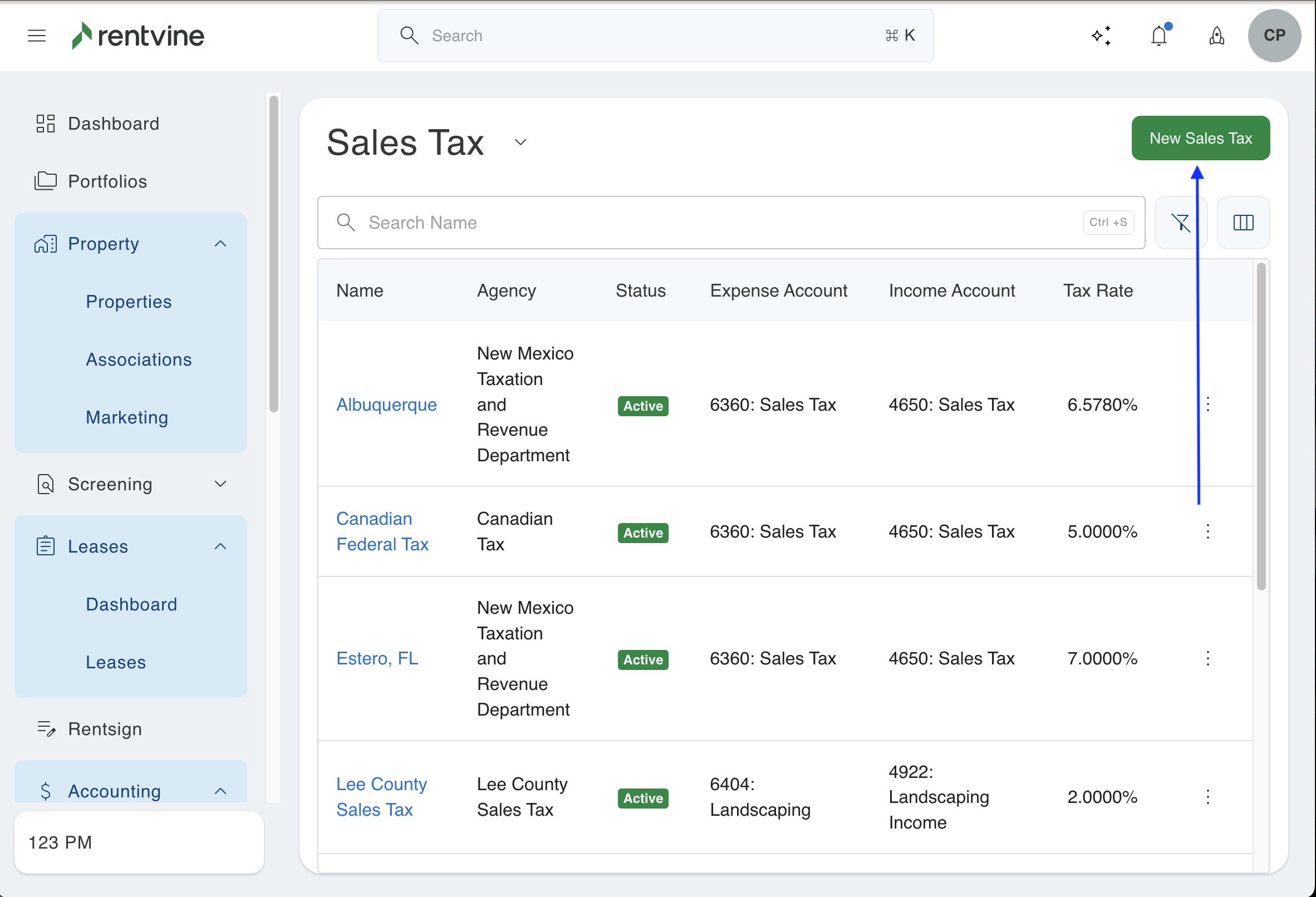Collapse the Leases sidebar section
This screenshot has width=1316, height=897.
pos(220,546)
